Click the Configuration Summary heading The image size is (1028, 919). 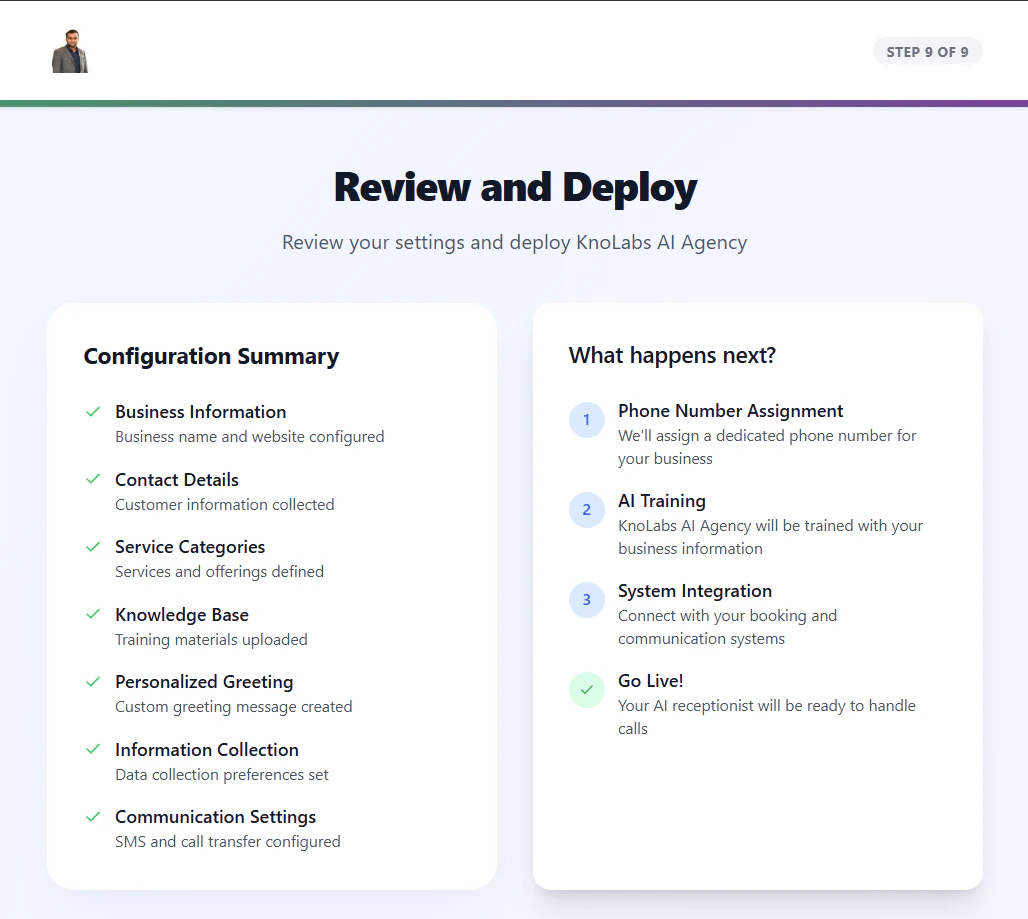click(x=211, y=356)
